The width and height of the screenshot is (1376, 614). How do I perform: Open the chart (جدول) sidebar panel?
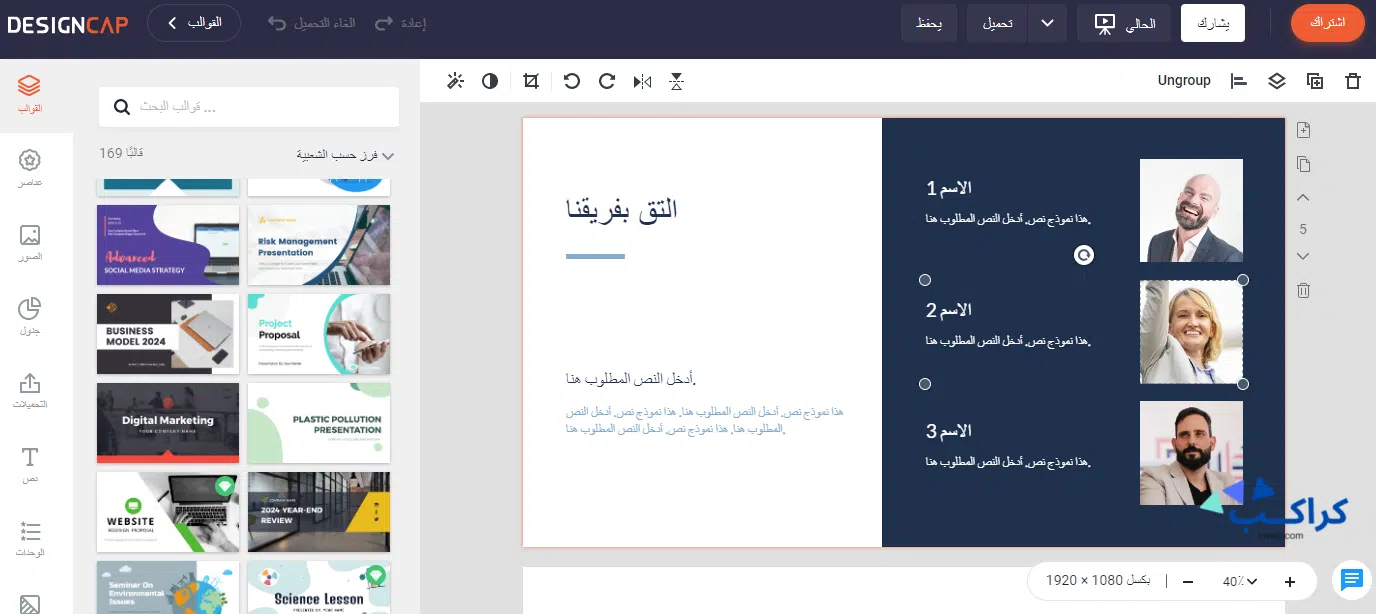tap(30, 316)
